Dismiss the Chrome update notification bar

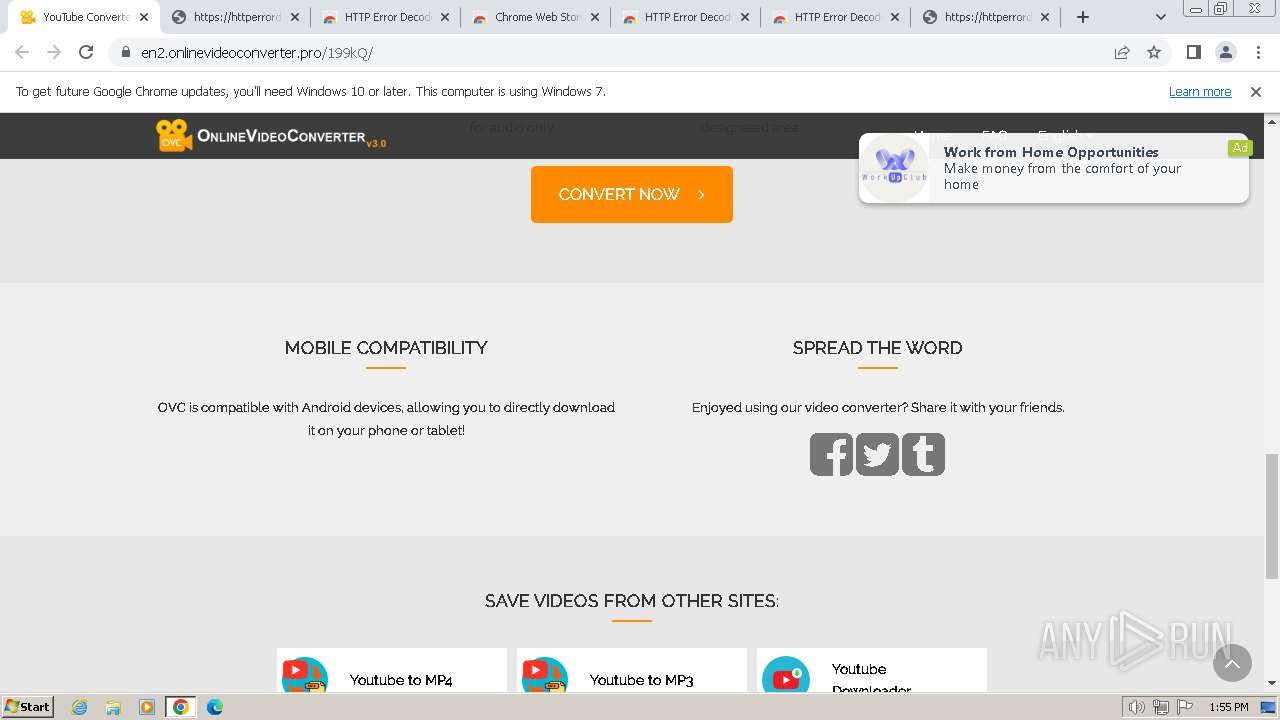tap(1256, 91)
